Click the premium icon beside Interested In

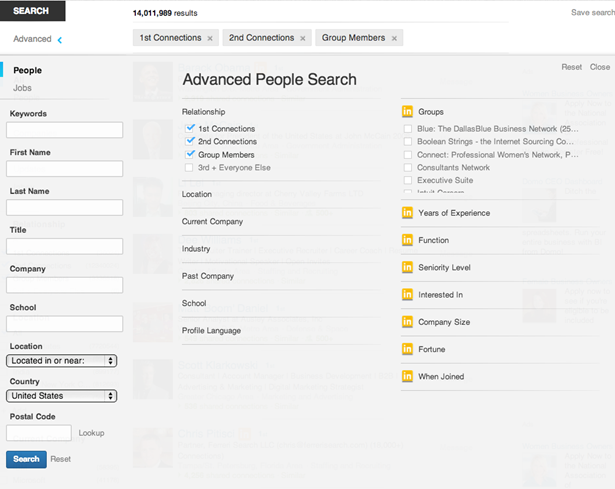point(407,294)
